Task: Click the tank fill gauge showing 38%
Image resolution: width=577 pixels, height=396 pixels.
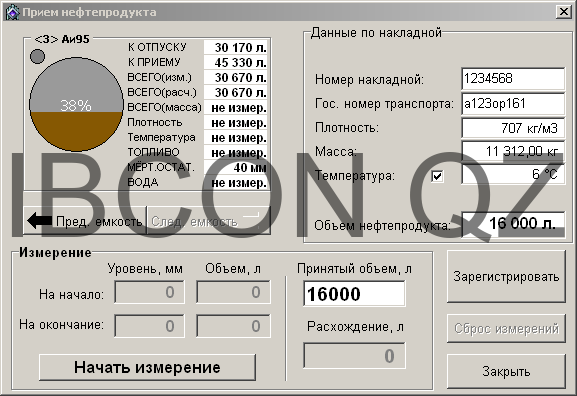Action: click(76, 104)
